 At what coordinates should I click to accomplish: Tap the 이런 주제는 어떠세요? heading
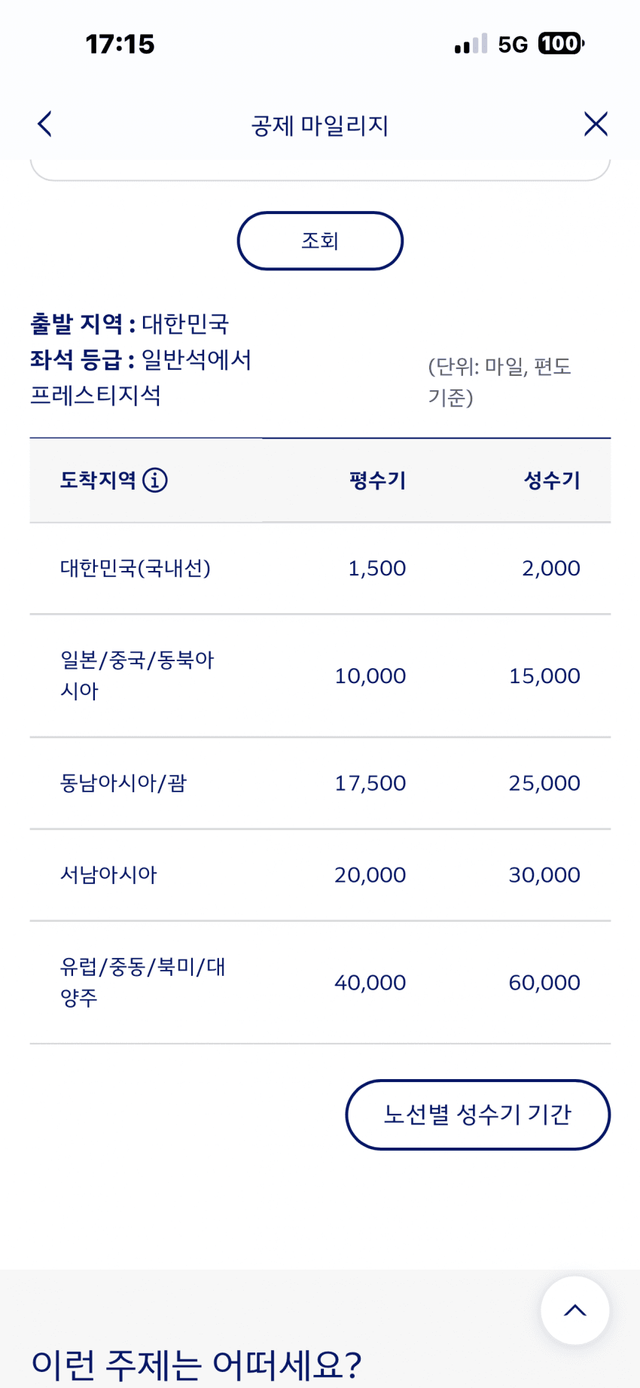pyautogui.click(x=196, y=1363)
